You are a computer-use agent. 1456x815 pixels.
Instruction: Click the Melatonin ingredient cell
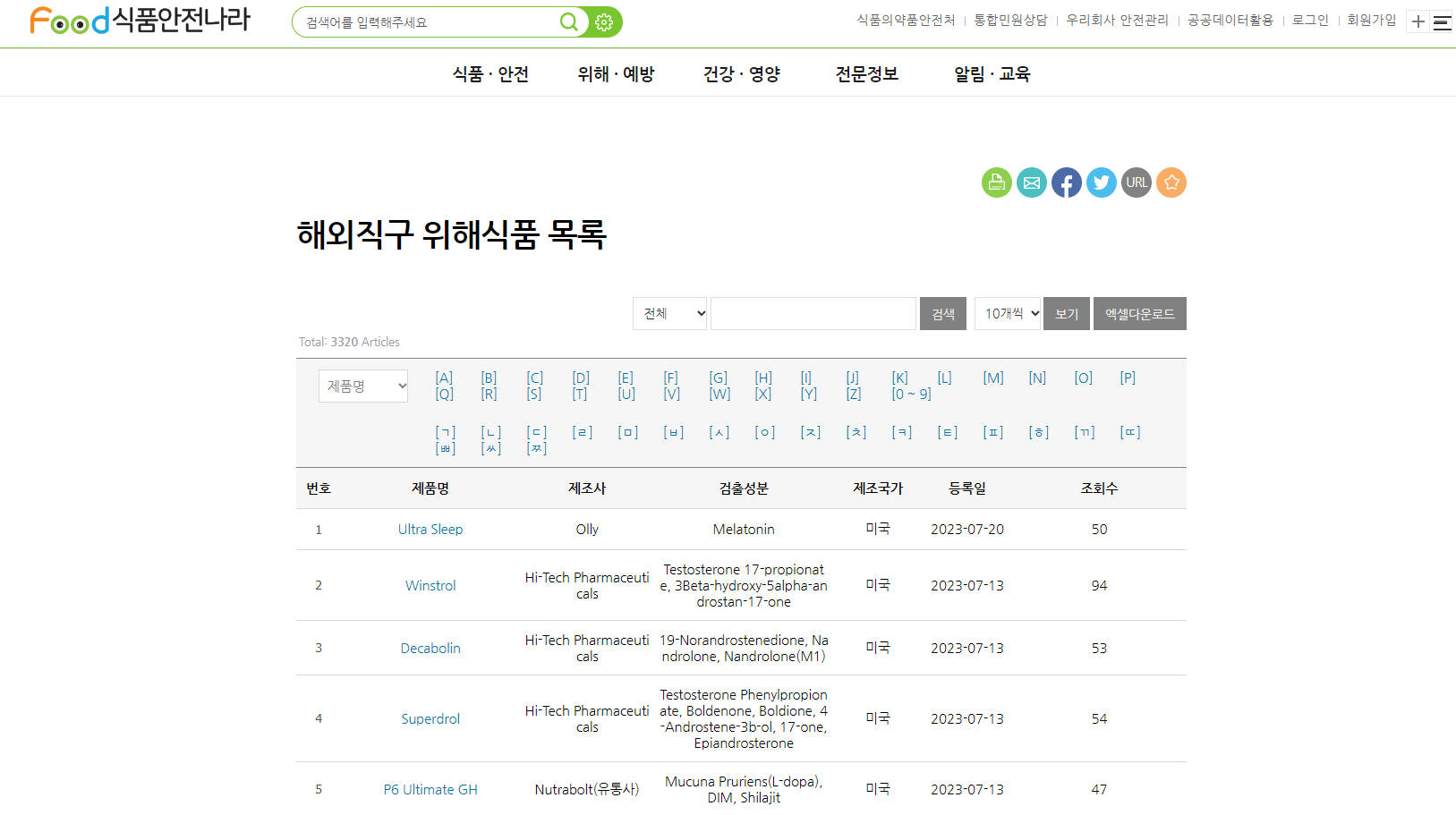(744, 529)
